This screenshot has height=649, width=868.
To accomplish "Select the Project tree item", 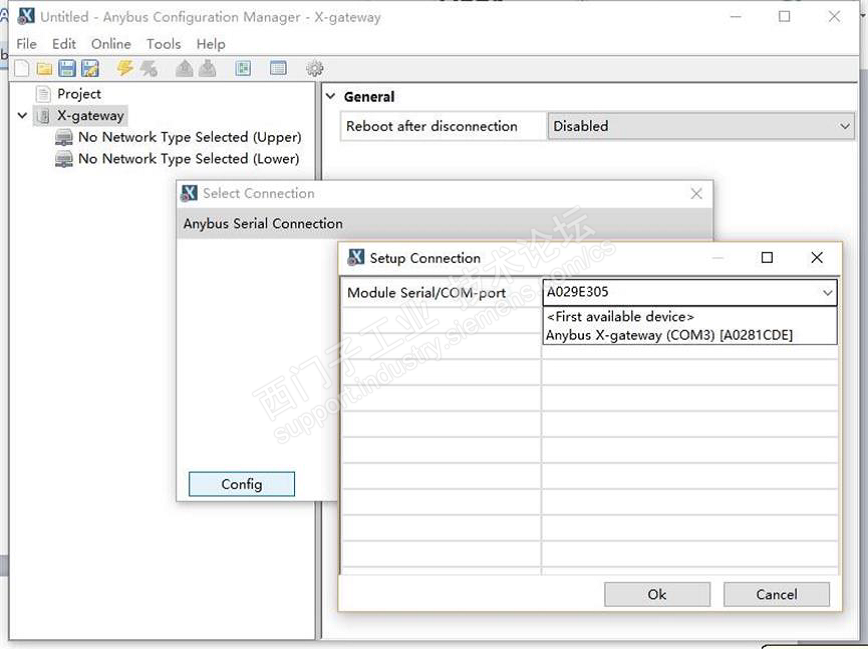I will tap(79, 94).
